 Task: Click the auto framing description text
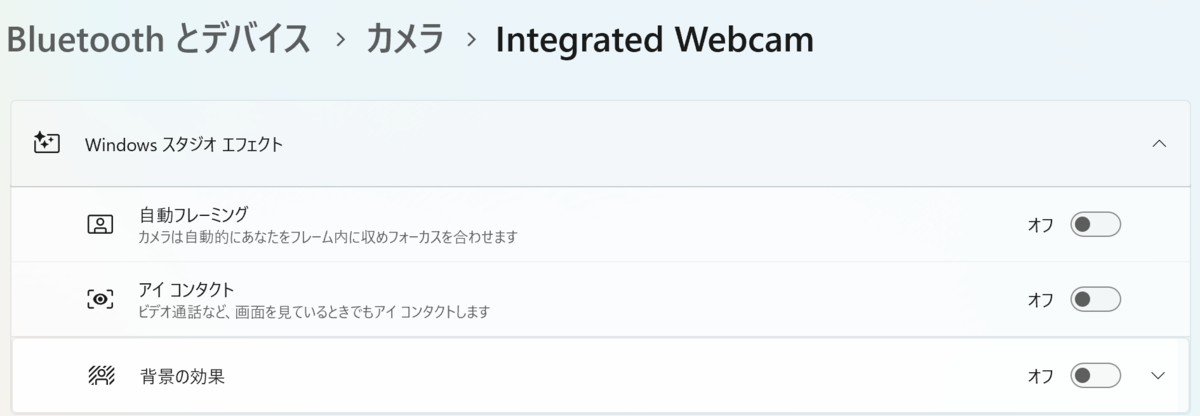(328, 237)
